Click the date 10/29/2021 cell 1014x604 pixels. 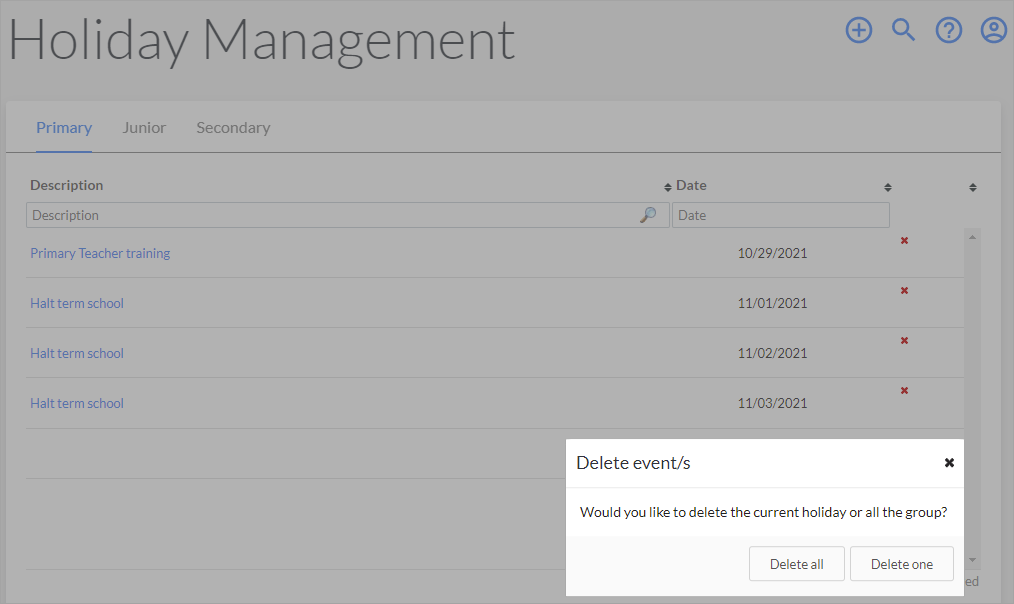pyautogui.click(x=772, y=253)
